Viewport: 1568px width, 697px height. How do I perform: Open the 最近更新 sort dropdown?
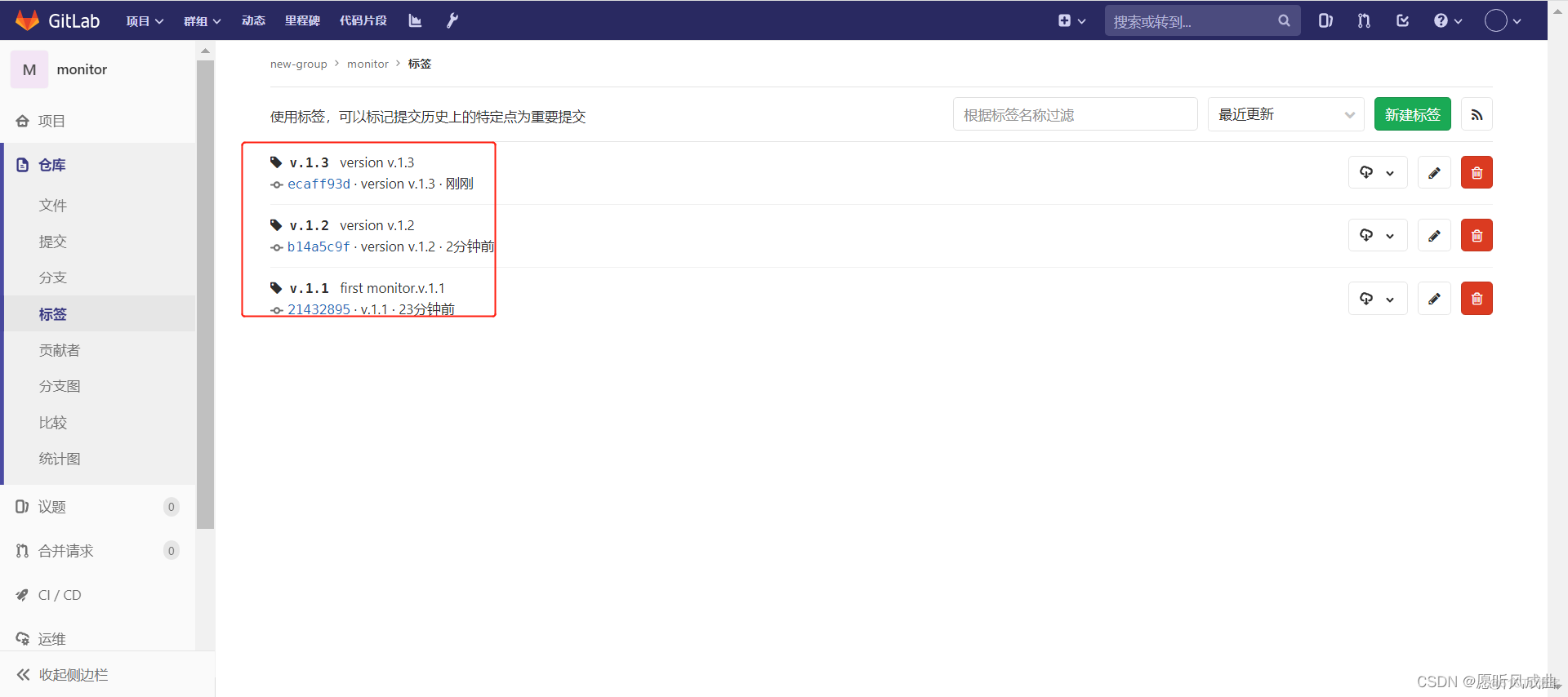[1285, 114]
